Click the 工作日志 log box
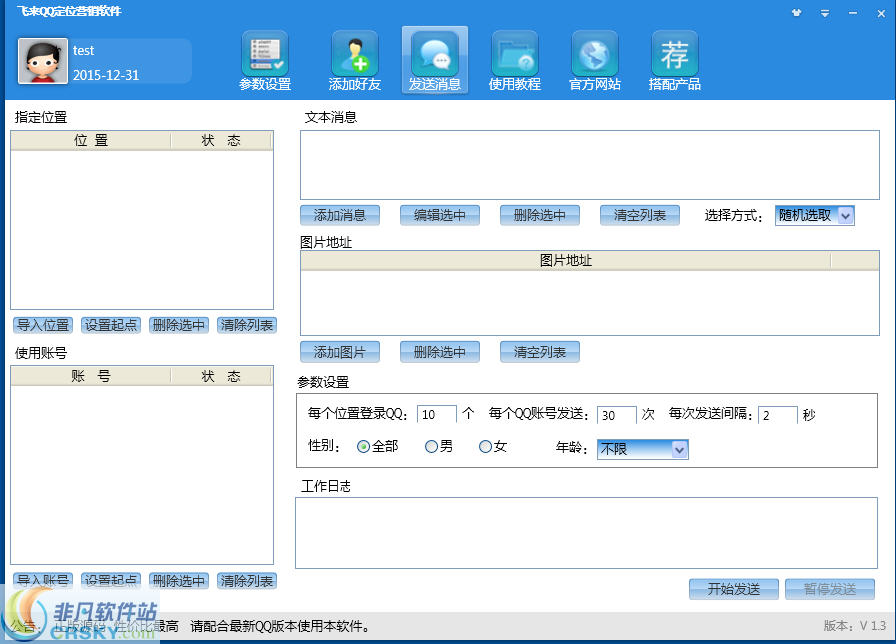Image resolution: width=896 pixels, height=644 pixels. tap(586, 533)
